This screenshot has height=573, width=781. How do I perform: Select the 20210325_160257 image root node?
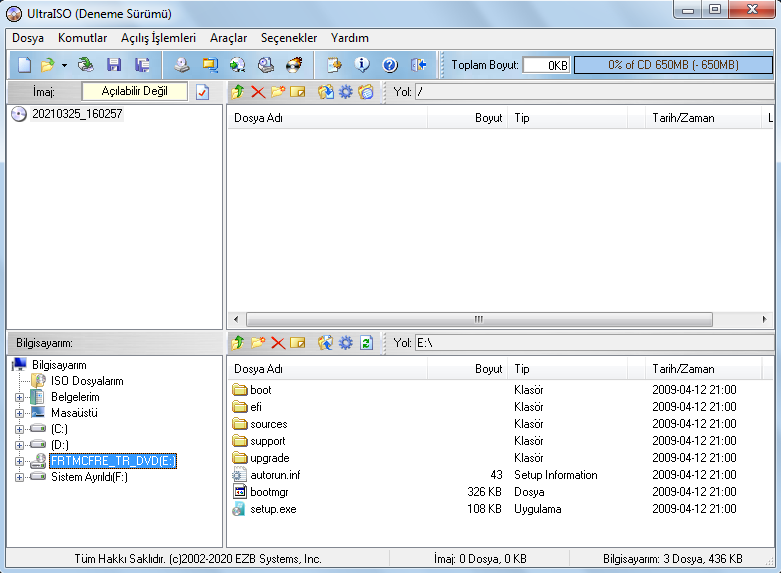tap(77, 114)
